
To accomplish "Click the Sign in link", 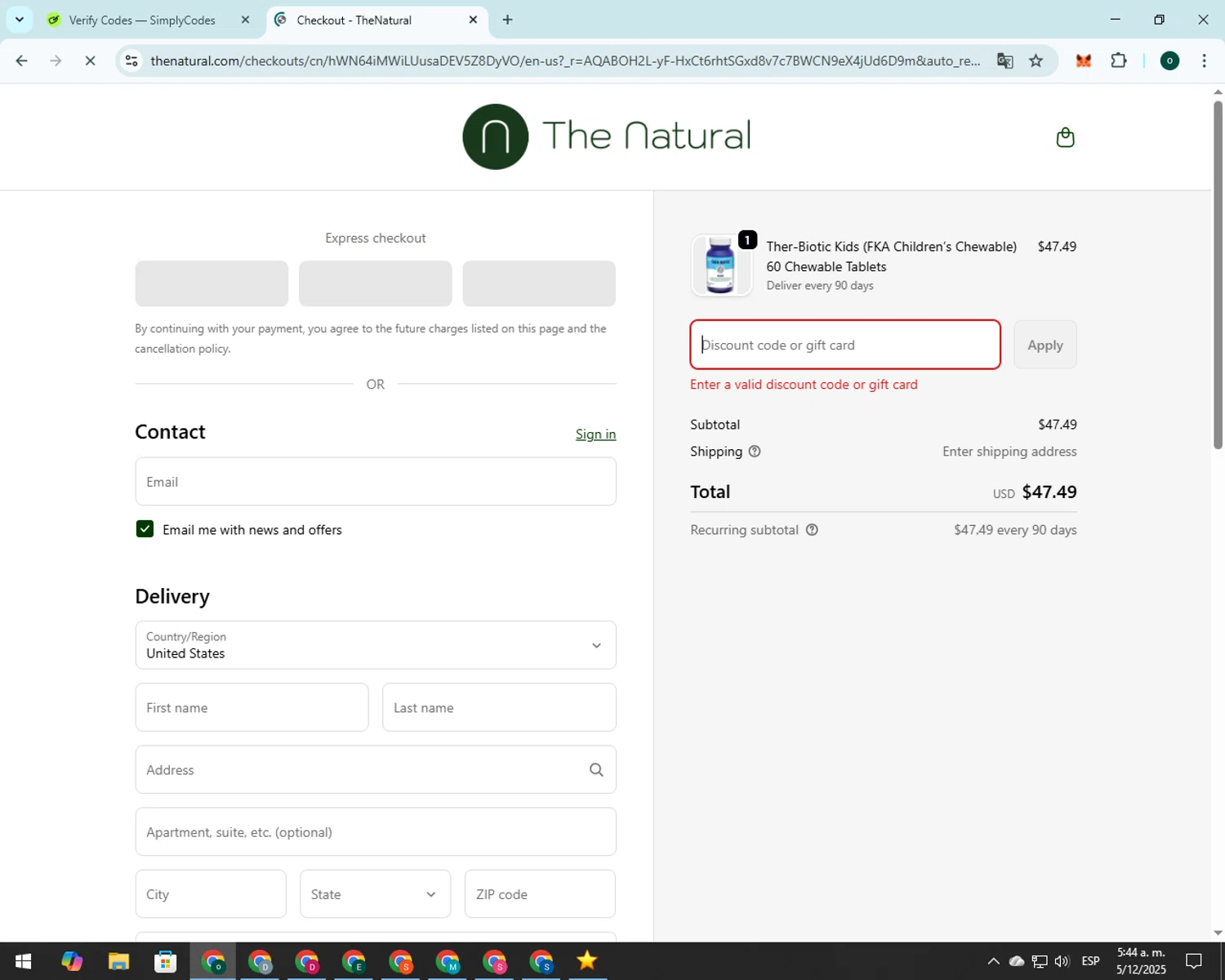I will [x=595, y=434].
